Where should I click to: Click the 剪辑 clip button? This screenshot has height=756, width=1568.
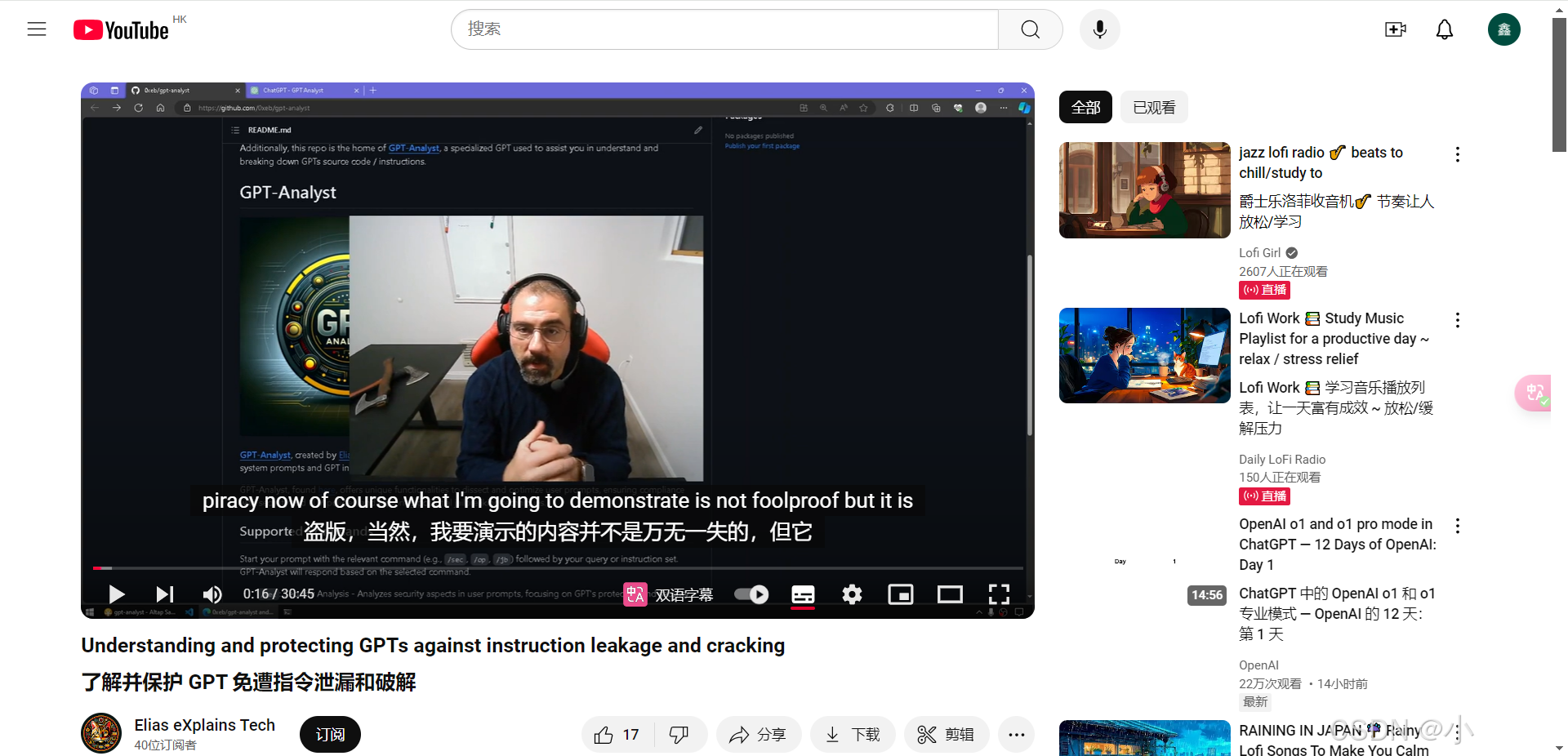coord(947,735)
